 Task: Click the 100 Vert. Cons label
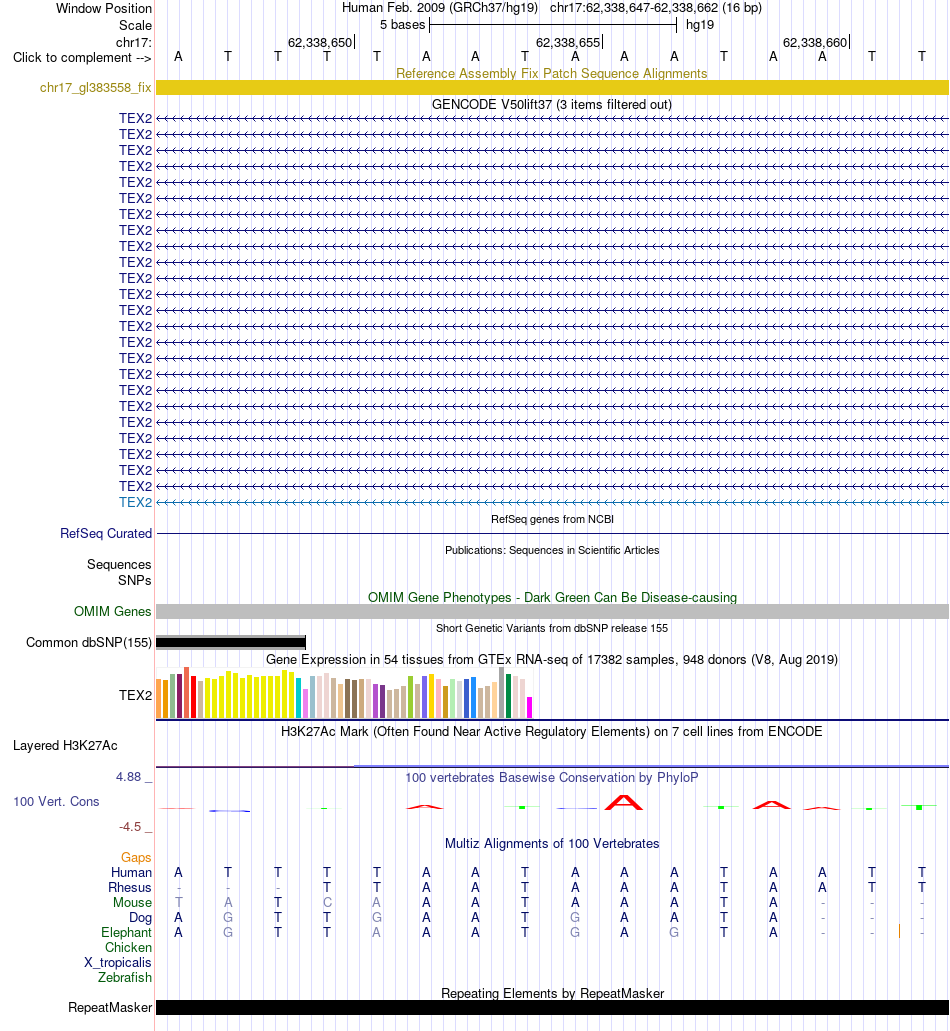tap(57, 802)
